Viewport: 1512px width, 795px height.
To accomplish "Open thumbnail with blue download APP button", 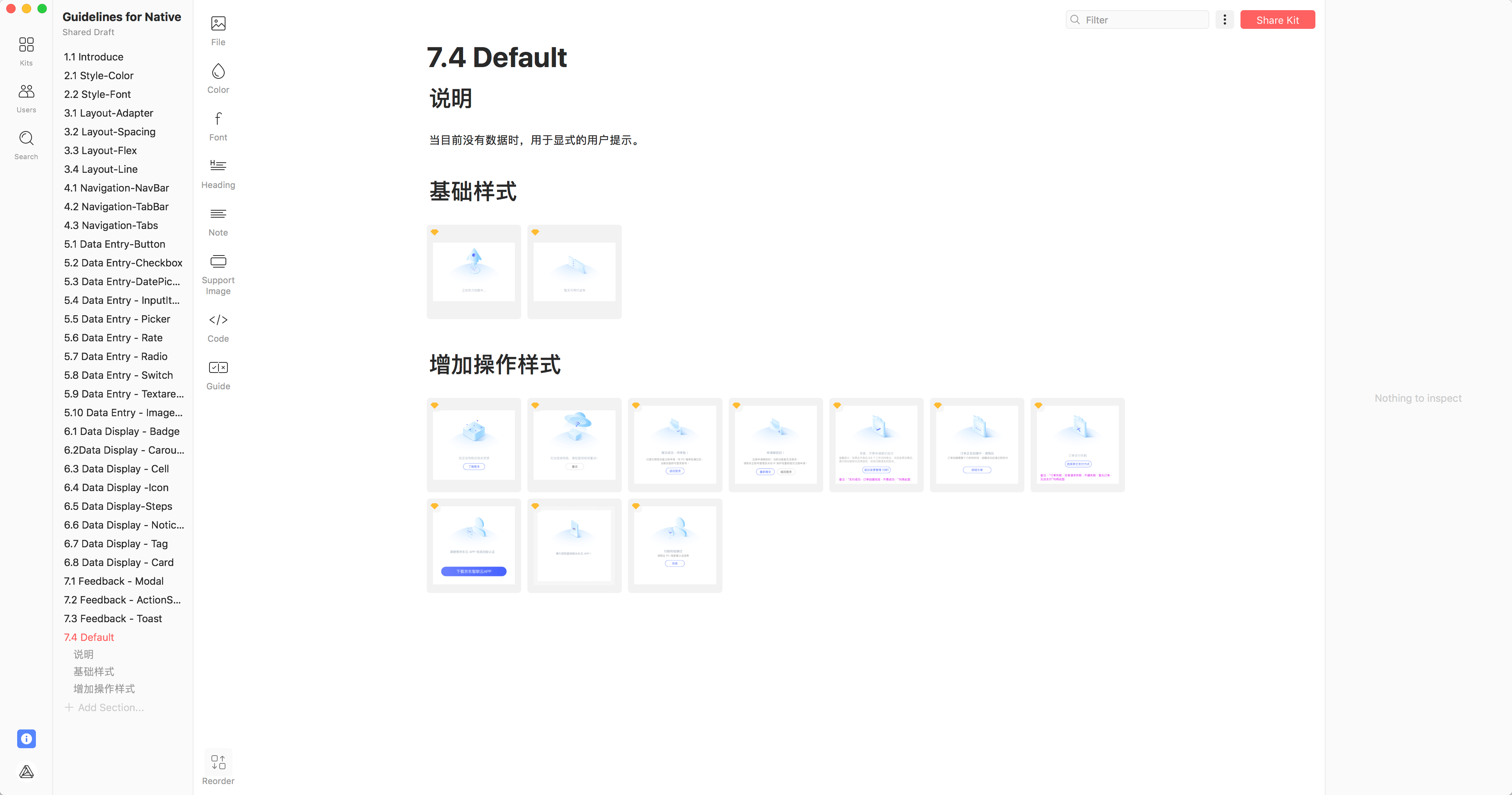I will tap(474, 545).
